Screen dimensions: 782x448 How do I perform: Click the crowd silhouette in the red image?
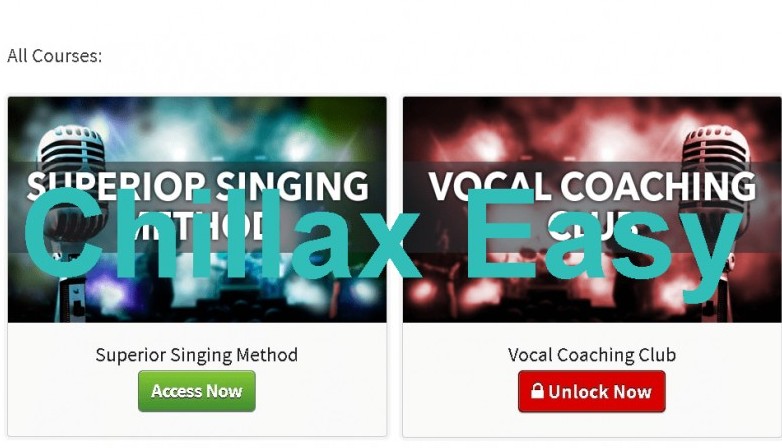tap(549, 304)
